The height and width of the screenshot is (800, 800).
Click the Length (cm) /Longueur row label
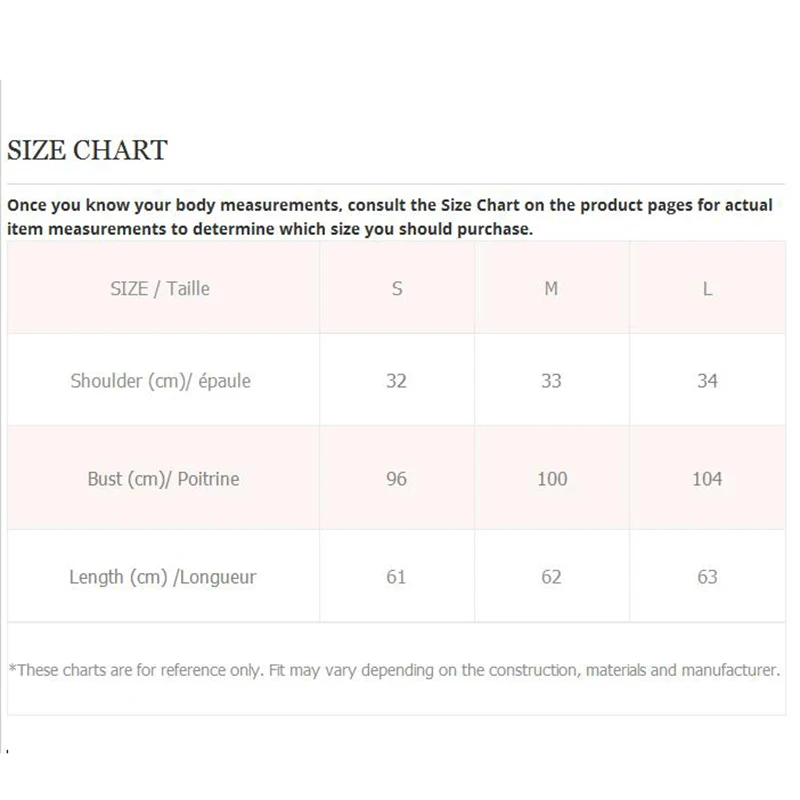pyautogui.click(x=162, y=577)
